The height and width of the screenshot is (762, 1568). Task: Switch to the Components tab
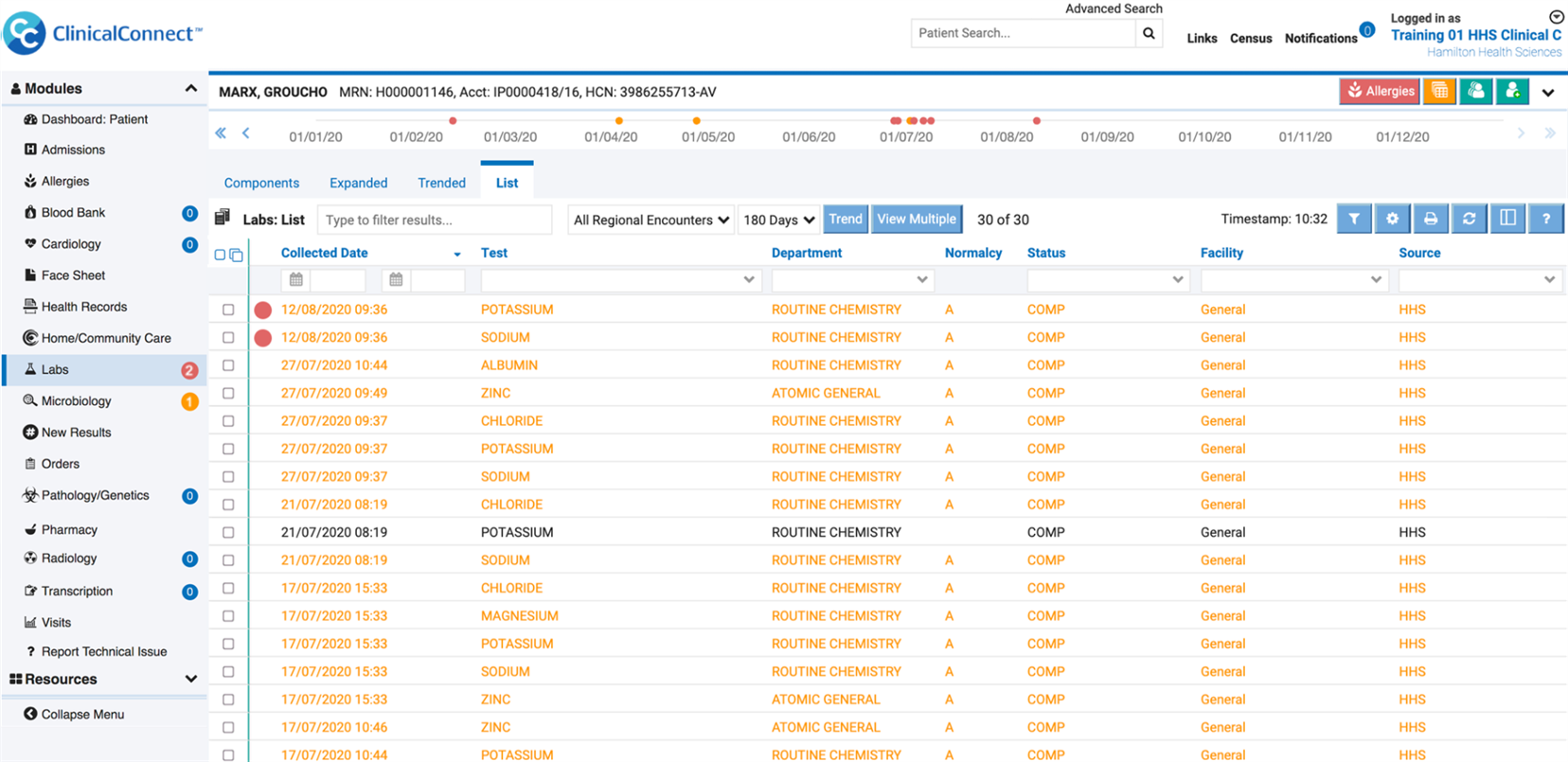261,184
